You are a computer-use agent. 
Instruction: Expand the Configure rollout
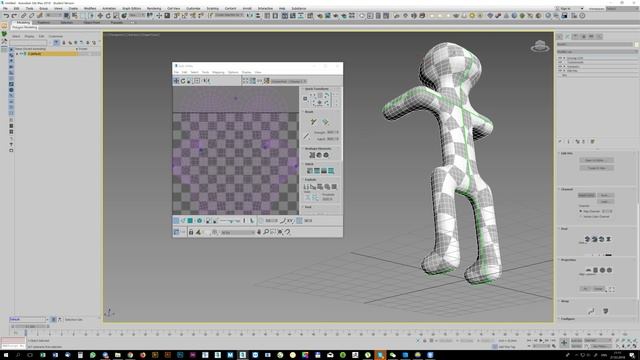(x=567, y=319)
